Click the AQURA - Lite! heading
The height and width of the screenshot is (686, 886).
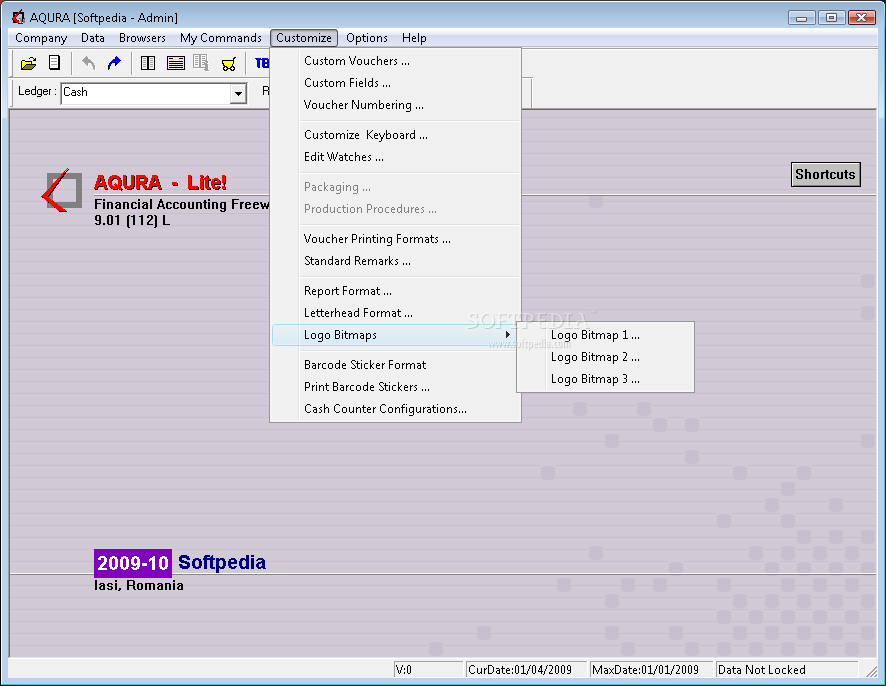(160, 183)
